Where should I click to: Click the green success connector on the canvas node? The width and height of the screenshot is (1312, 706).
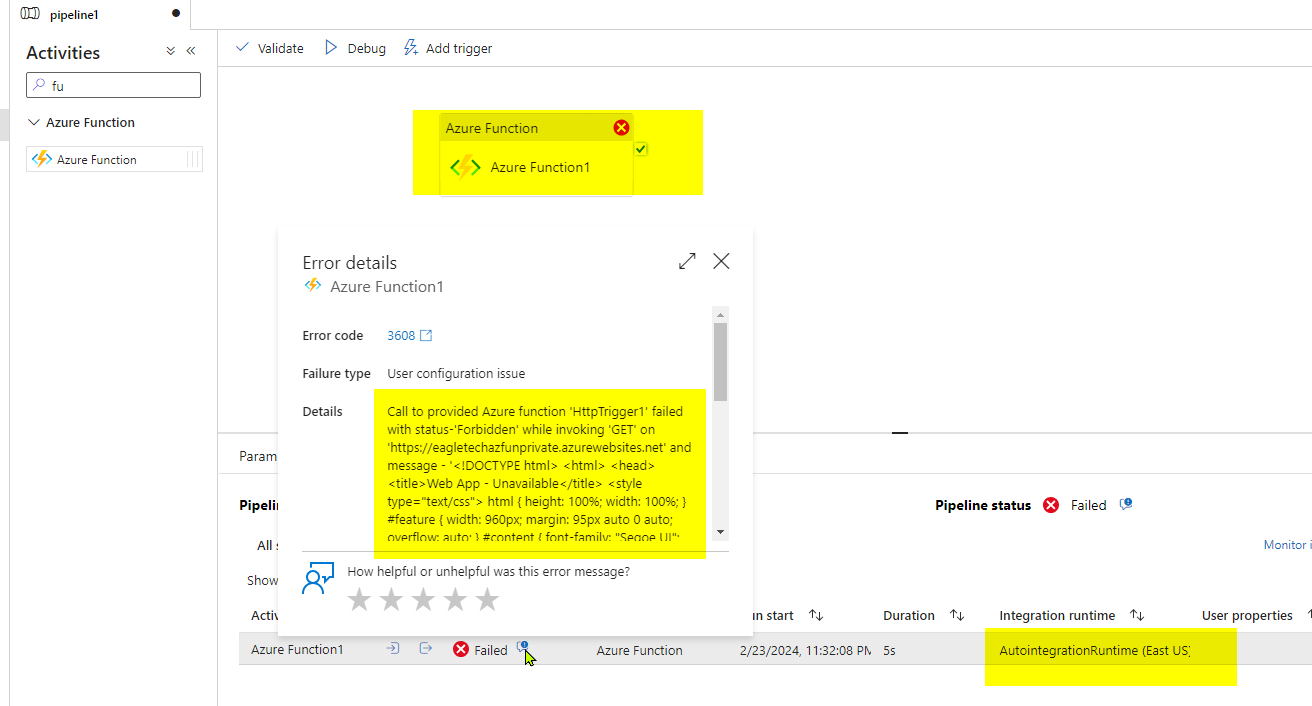[x=641, y=149]
